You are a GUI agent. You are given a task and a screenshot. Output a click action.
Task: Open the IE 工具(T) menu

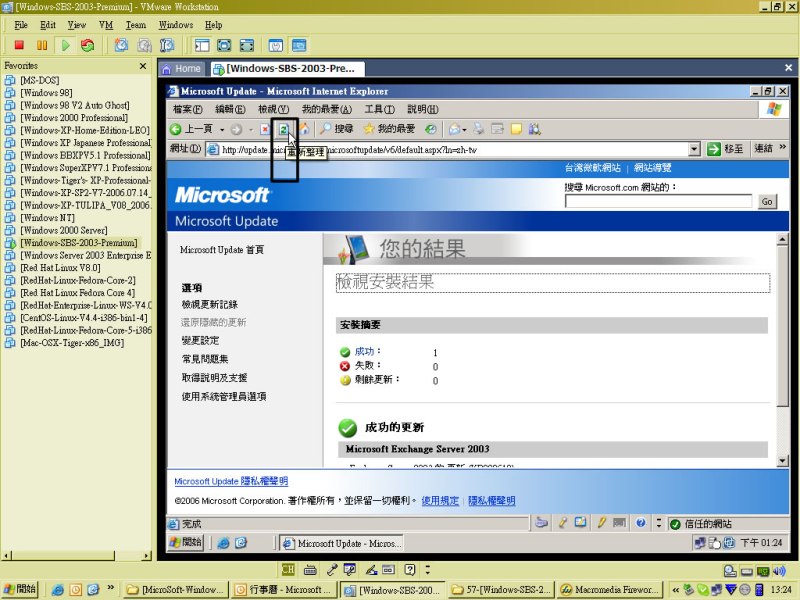pyautogui.click(x=380, y=109)
